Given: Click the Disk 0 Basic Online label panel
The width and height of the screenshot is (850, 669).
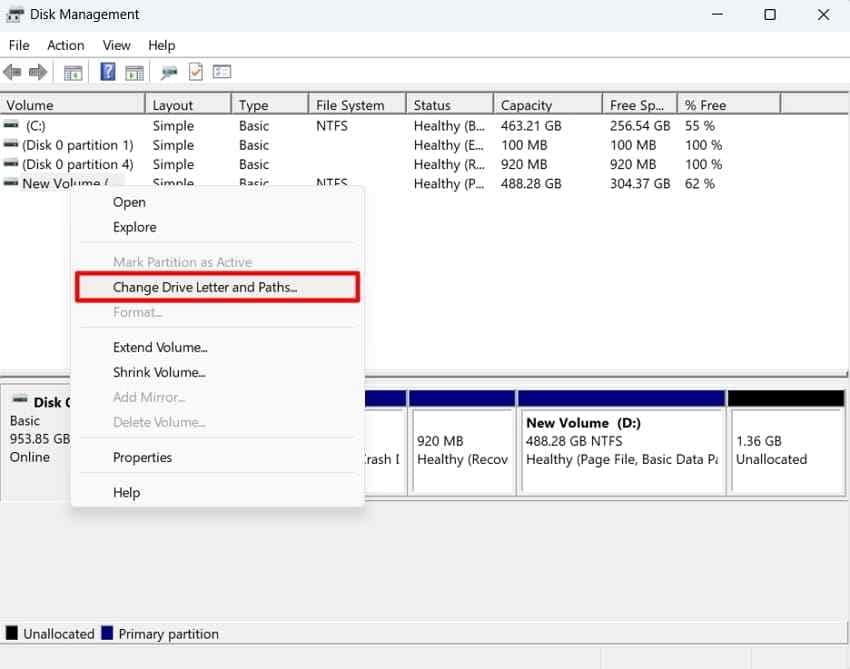Looking at the screenshot, I should click(37, 442).
